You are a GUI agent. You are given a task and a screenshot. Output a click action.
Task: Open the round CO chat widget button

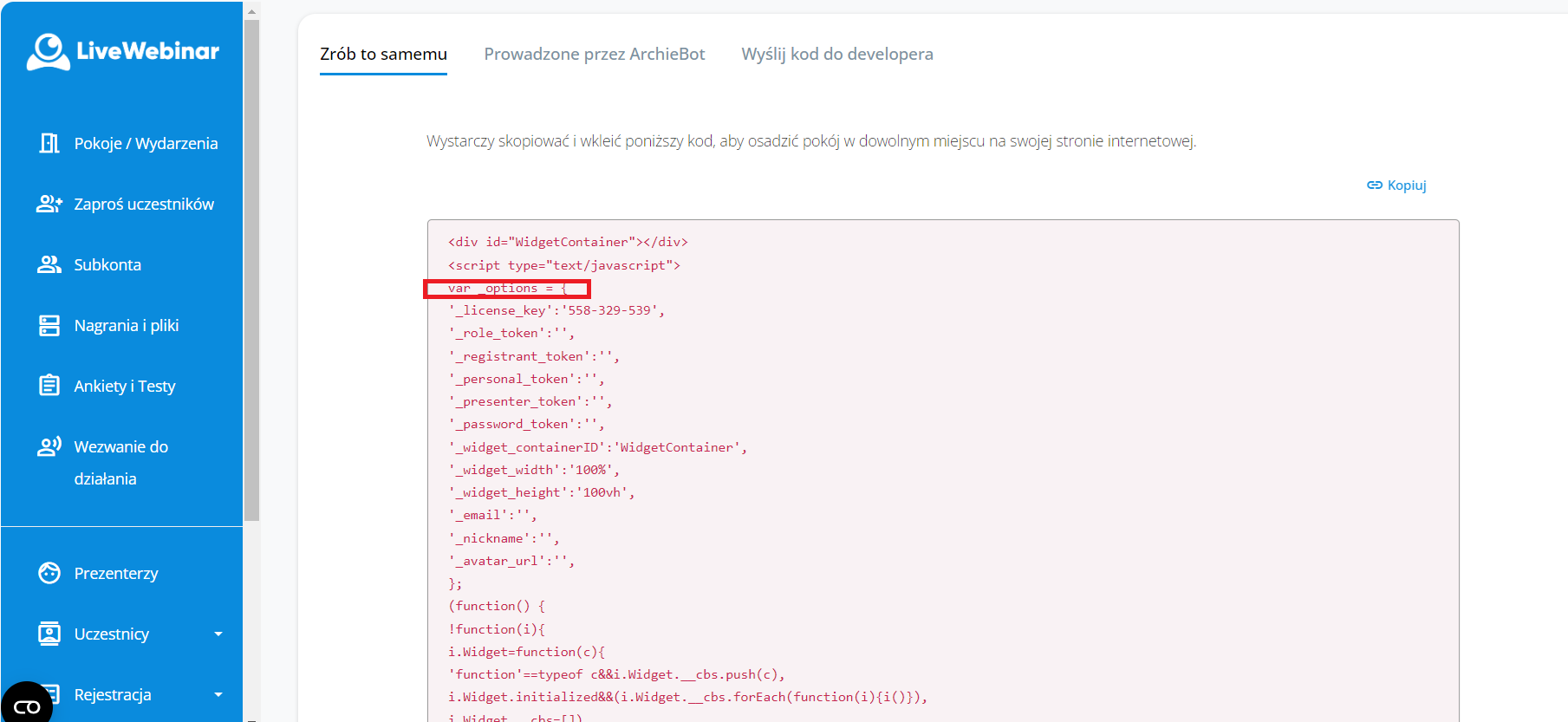[x=26, y=706]
